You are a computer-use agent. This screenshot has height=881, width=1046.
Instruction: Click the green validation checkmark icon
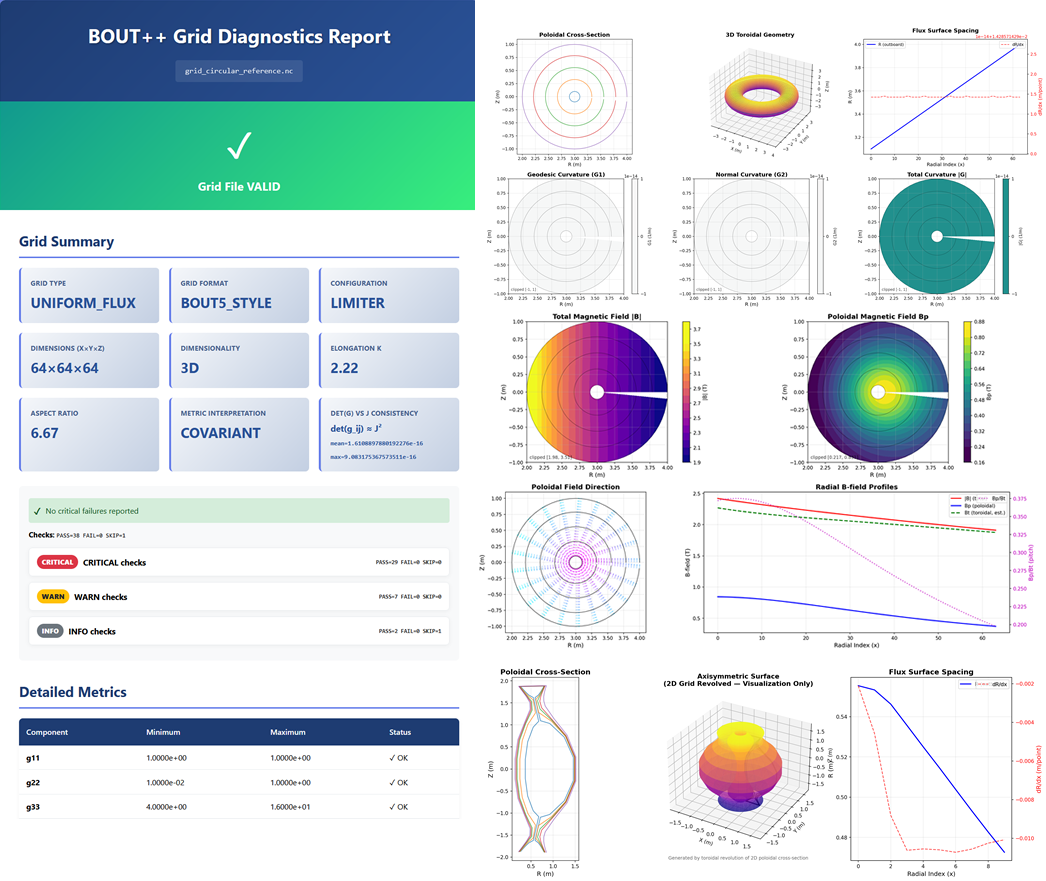coord(239,145)
